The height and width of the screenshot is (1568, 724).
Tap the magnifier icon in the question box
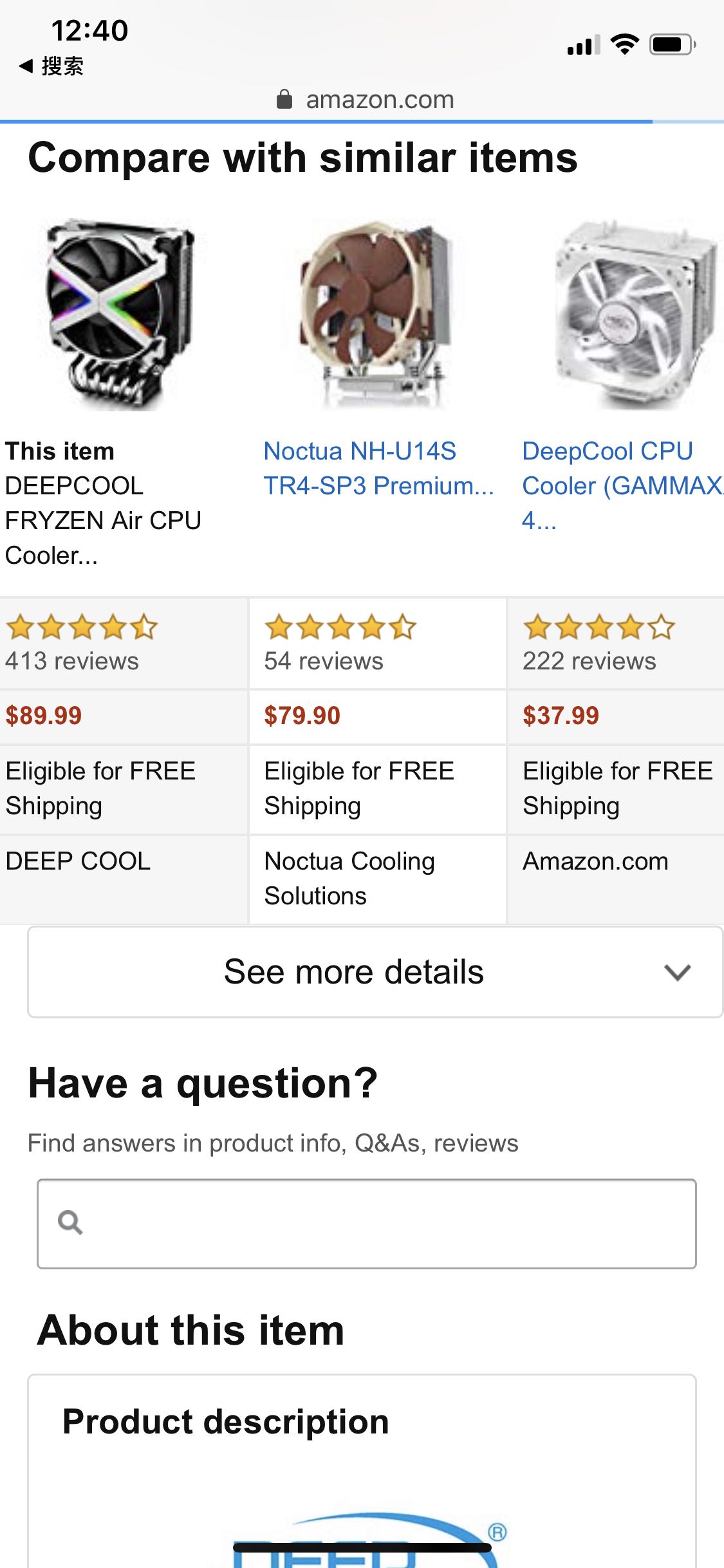coord(70,1222)
